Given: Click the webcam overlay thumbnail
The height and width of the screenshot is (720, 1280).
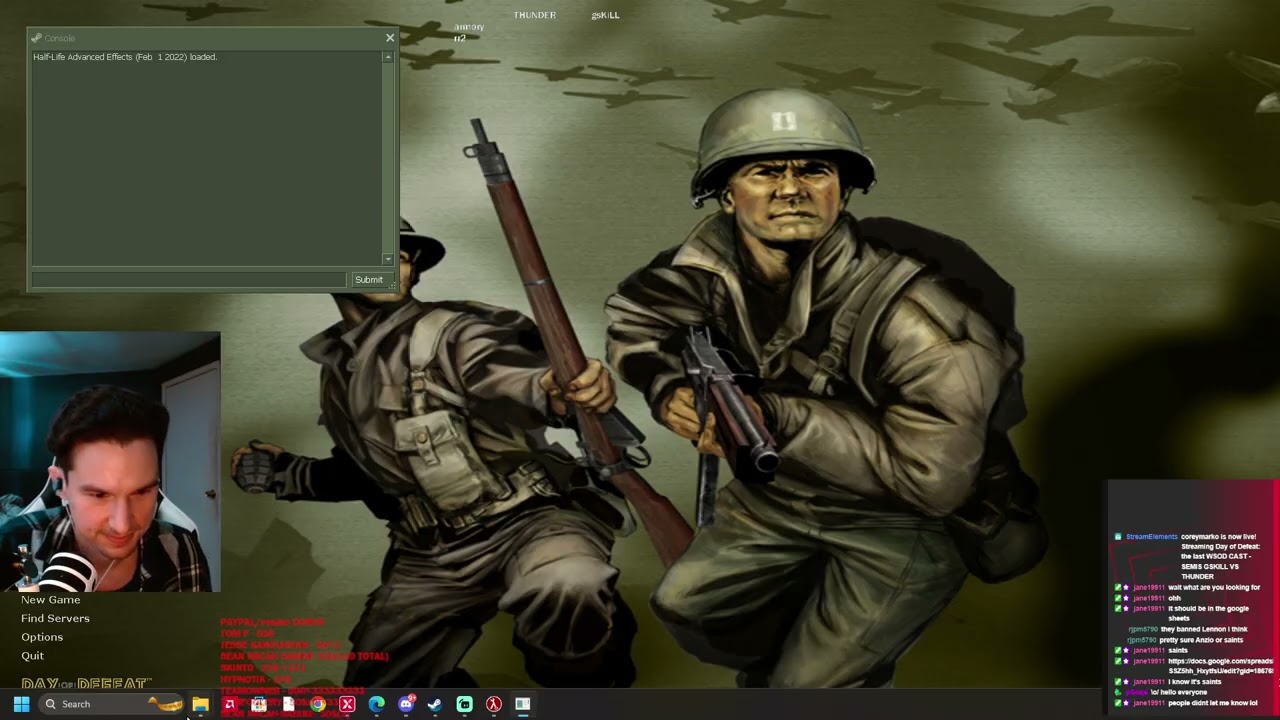Looking at the screenshot, I should [x=110, y=462].
